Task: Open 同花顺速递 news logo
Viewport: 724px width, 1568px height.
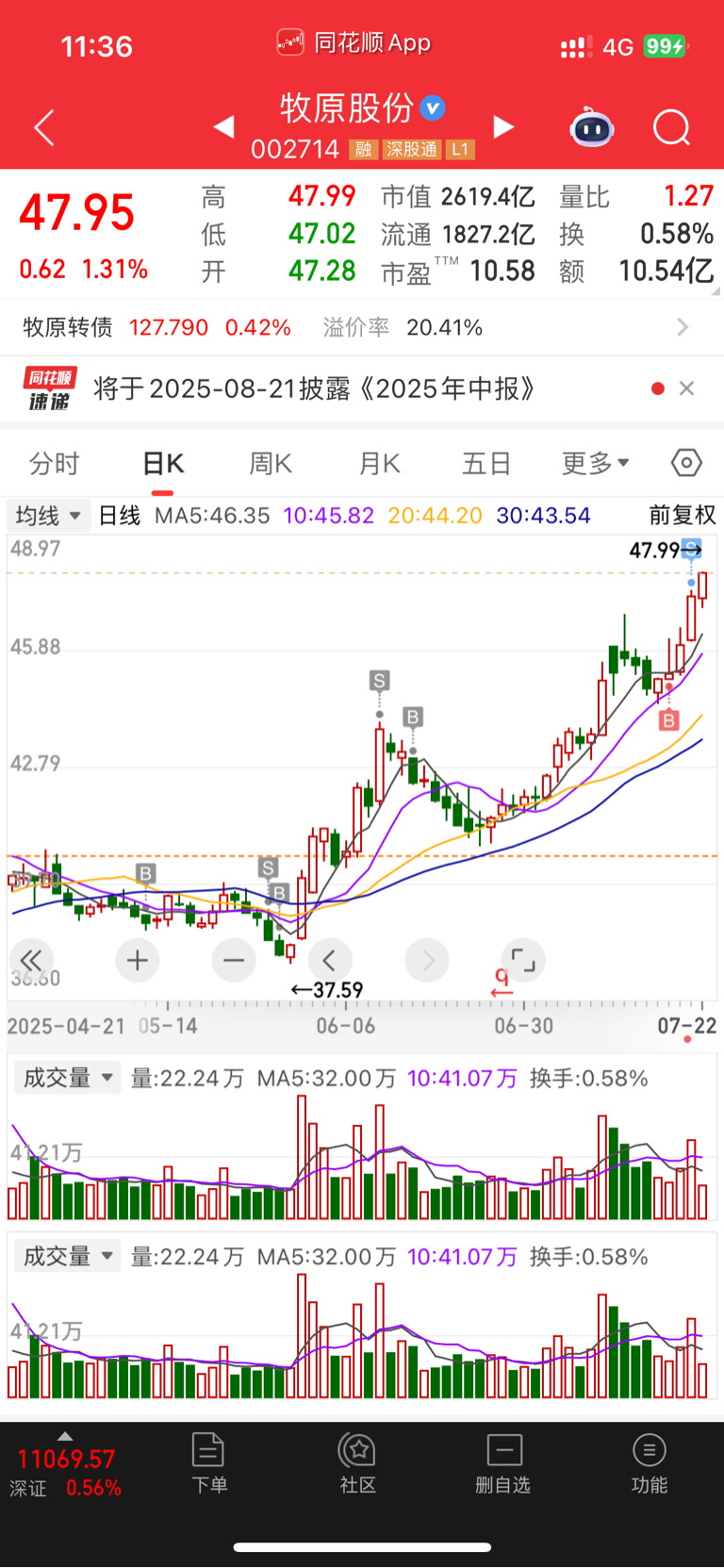Action: tap(50, 388)
